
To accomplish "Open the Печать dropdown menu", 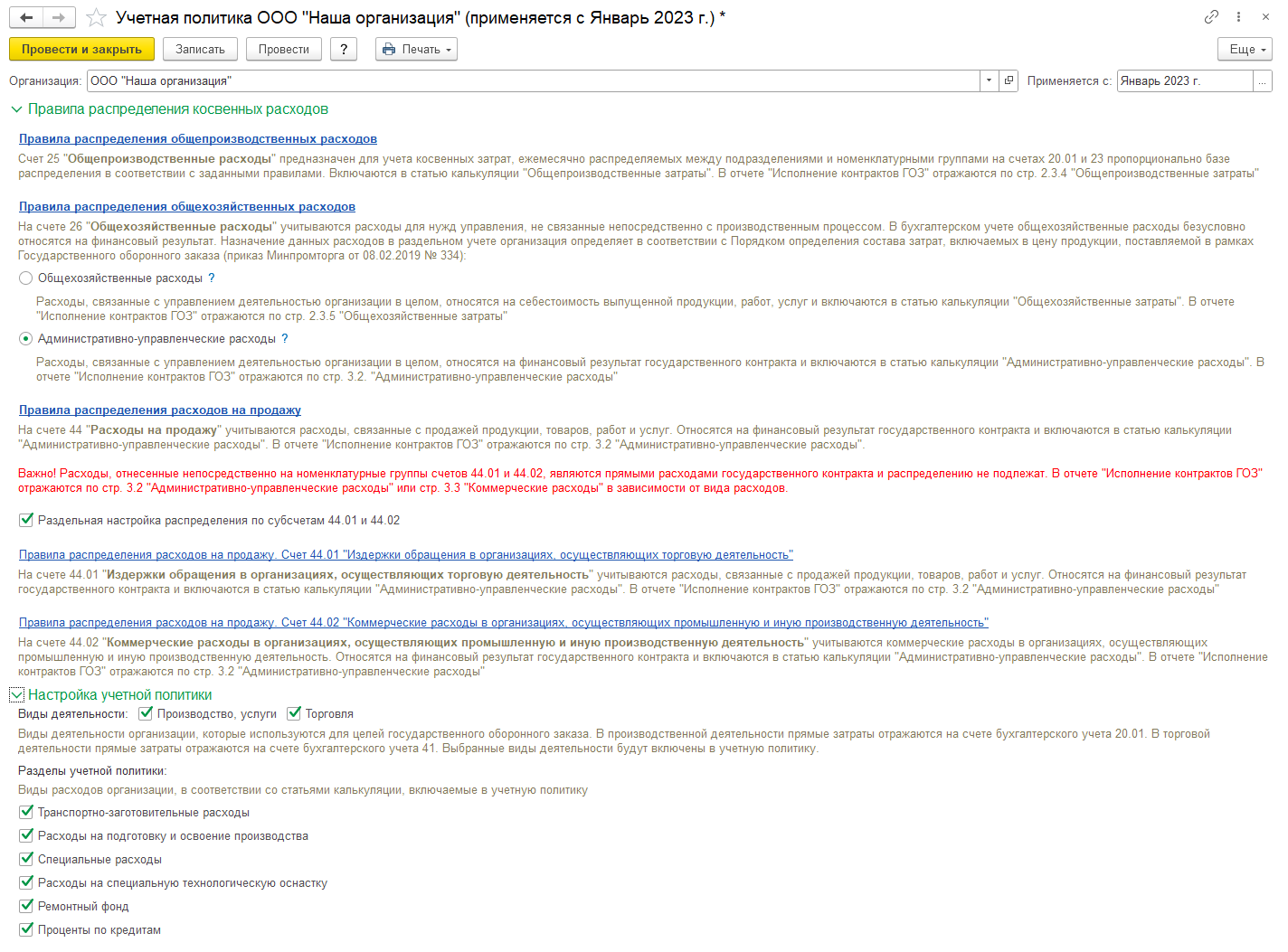I will (416, 50).
